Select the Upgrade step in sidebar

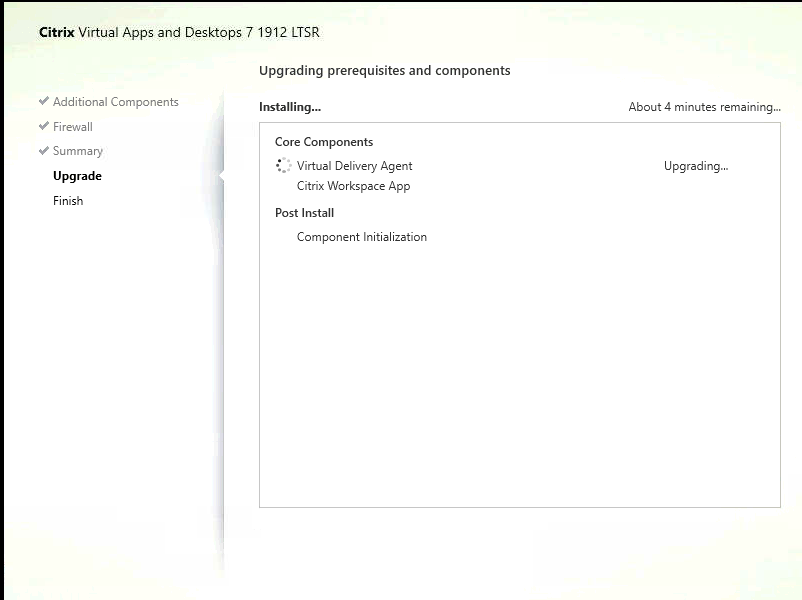77,176
